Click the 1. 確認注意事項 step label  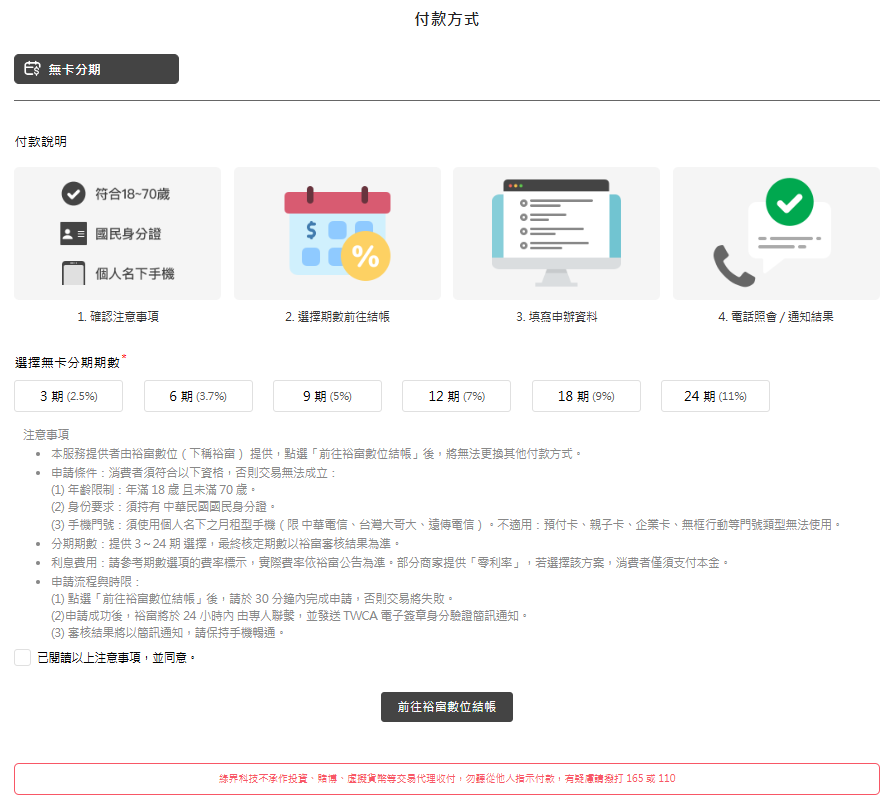pos(118,316)
